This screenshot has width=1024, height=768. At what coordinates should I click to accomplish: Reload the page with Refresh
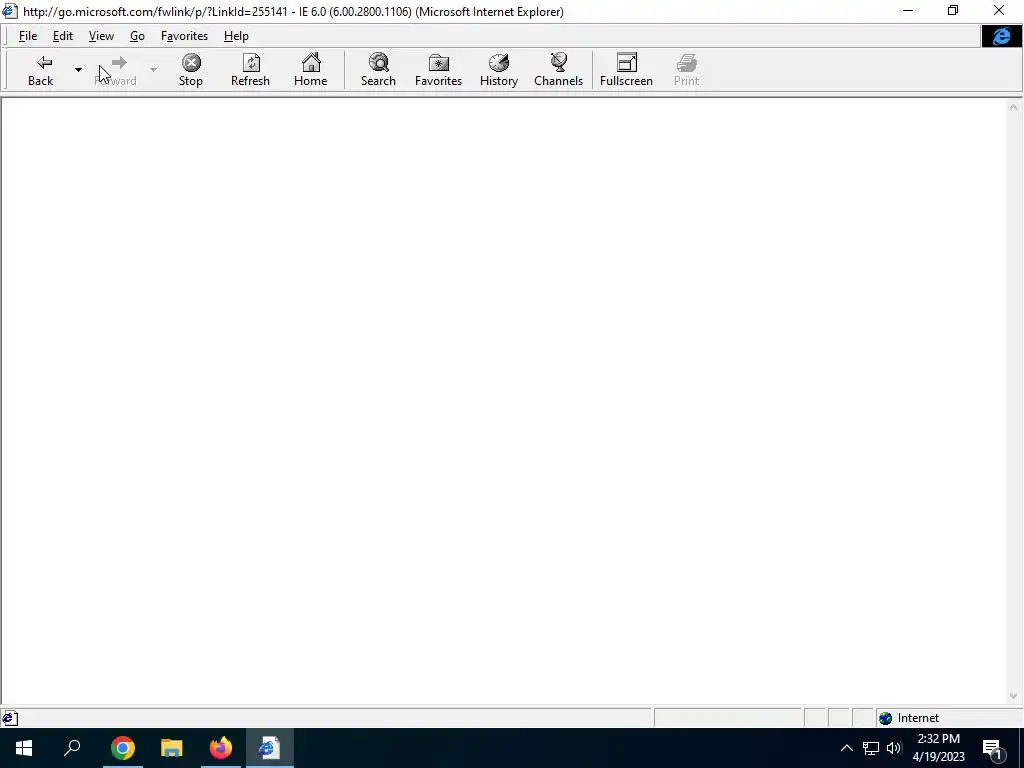[250, 71]
